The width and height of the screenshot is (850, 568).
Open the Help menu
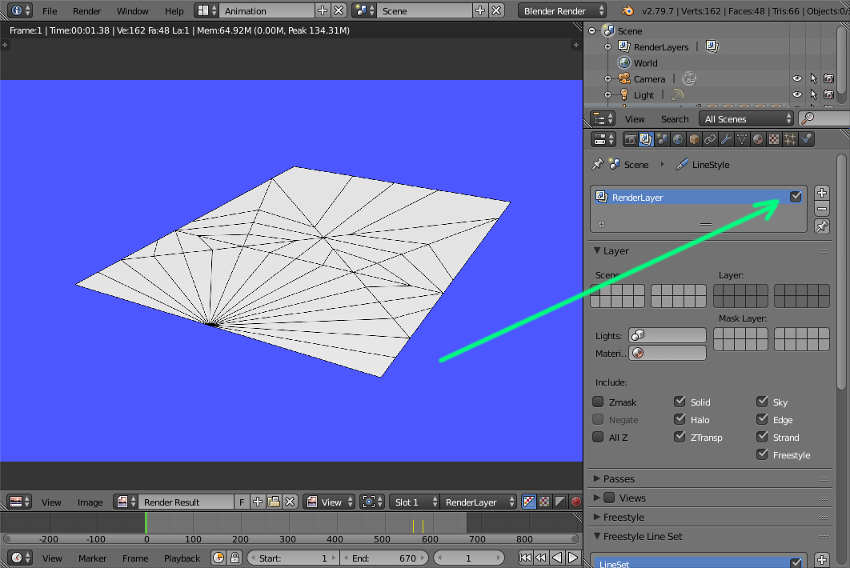pos(174,11)
